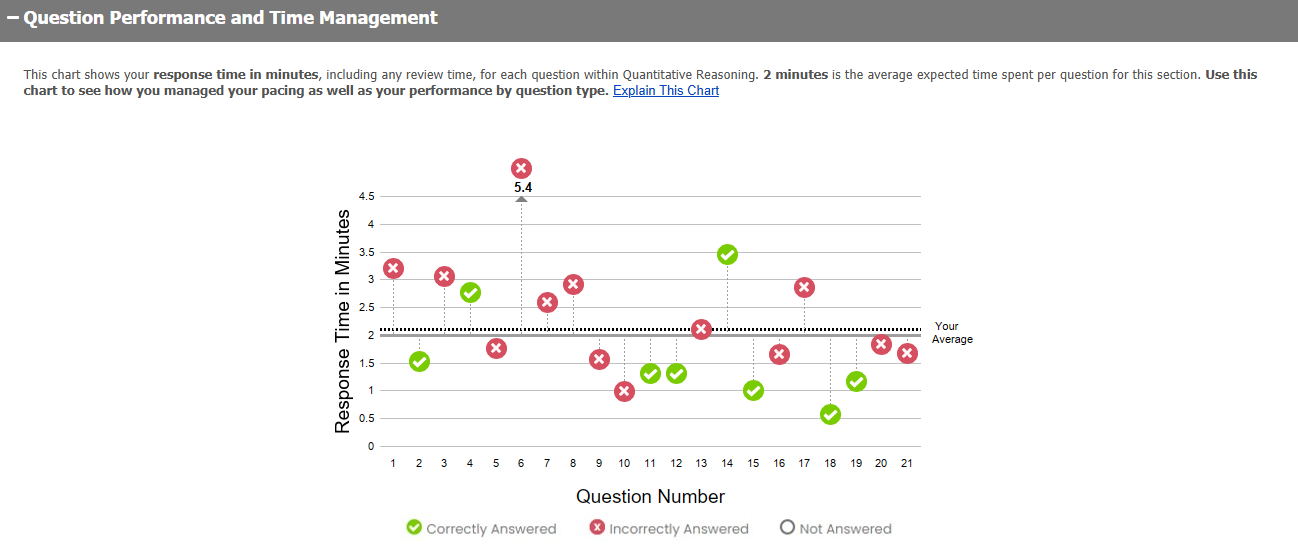The width and height of the screenshot is (1298, 554).
Task: Click the Your Average line label
Action: tap(948, 333)
